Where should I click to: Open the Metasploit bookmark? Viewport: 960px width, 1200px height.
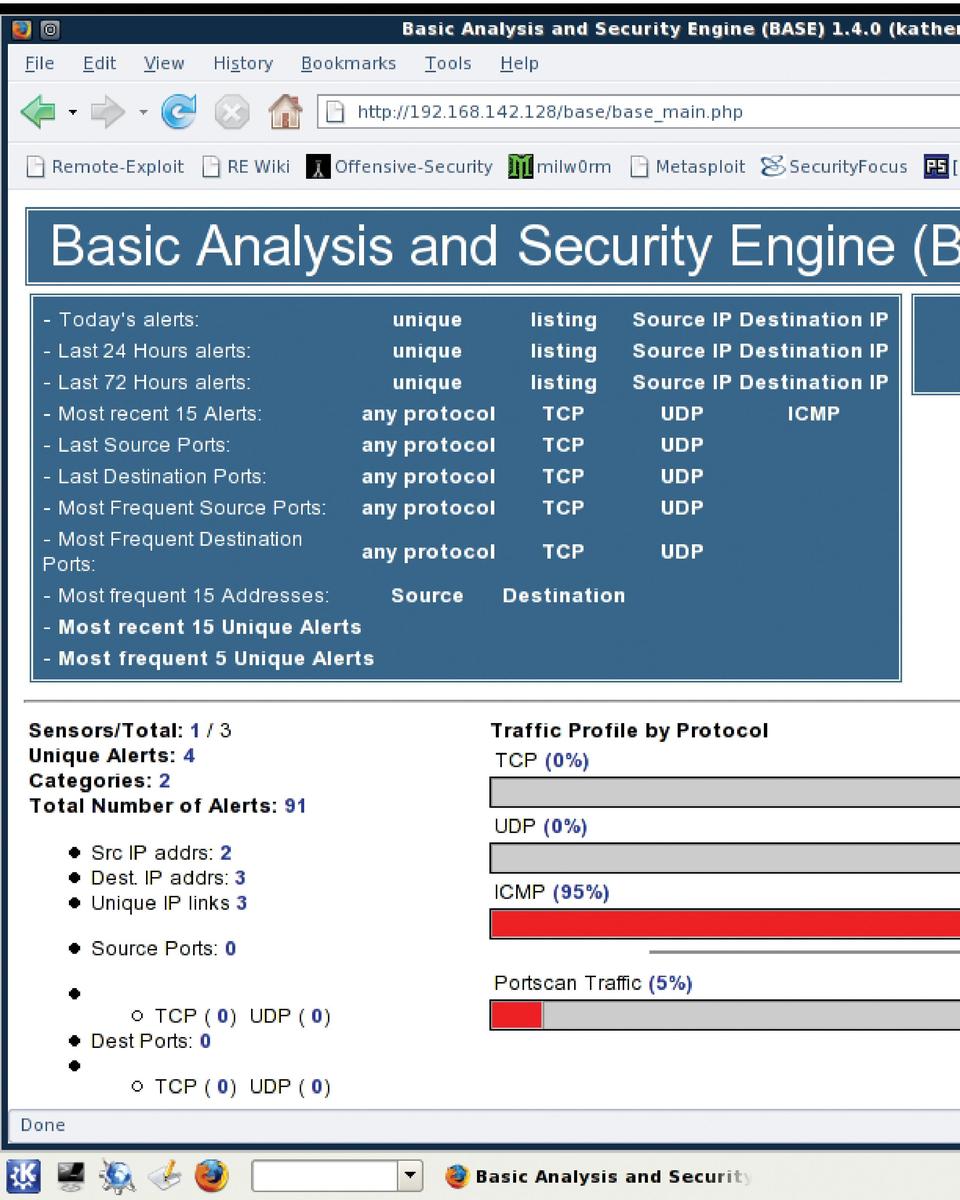click(x=688, y=167)
